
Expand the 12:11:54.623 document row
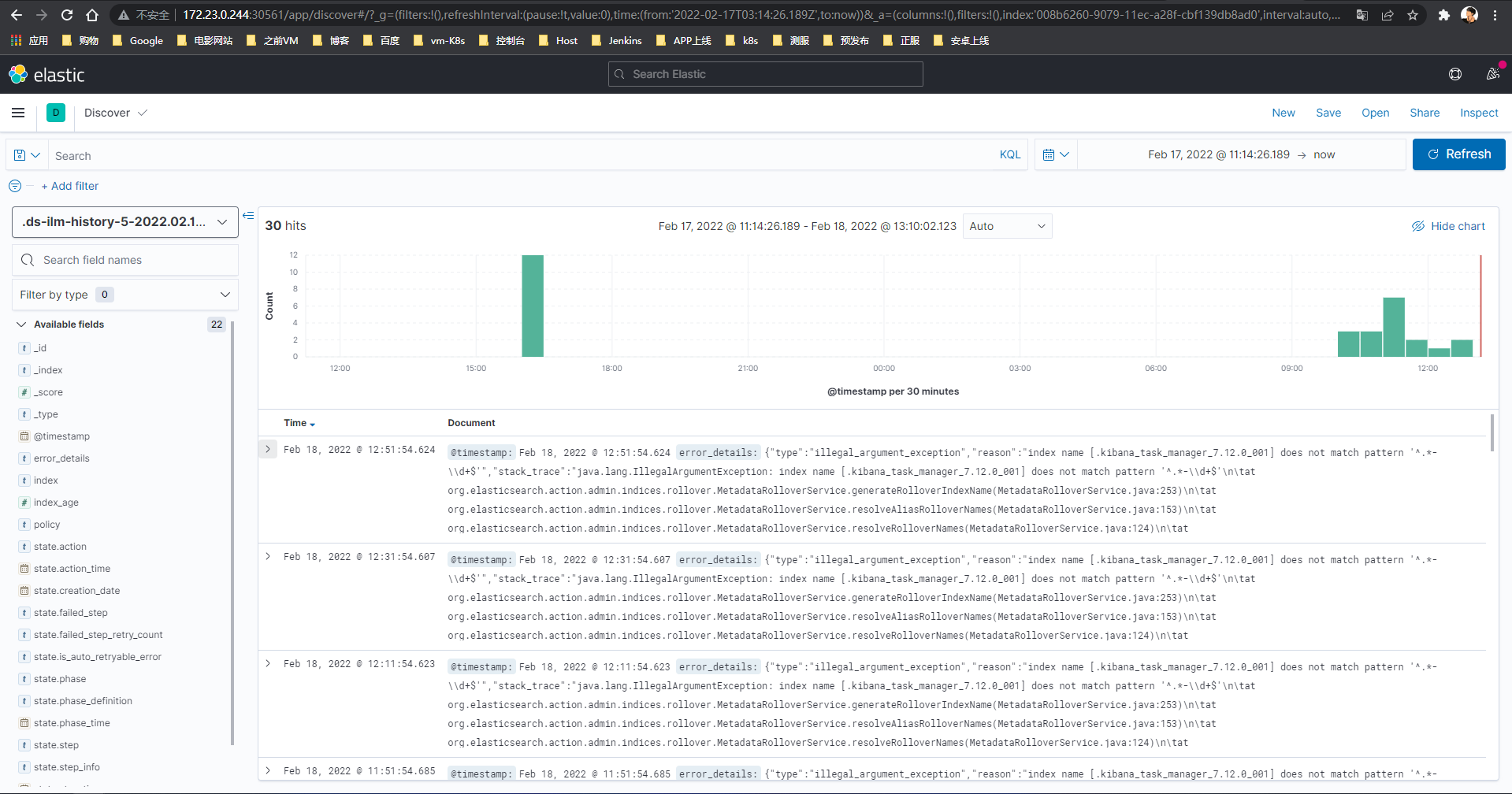268,663
